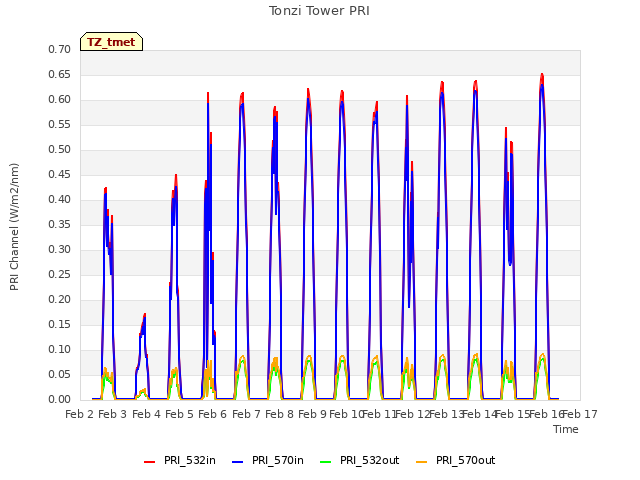Click the chart title Tonzi Tower PRI
This screenshot has width=640, height=480.
coord(319,11)
